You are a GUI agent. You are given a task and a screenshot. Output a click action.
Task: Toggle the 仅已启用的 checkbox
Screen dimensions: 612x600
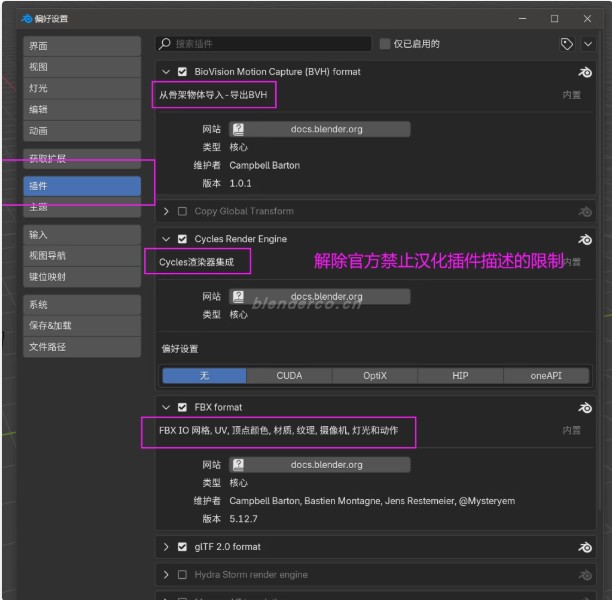tap(385, 44)
